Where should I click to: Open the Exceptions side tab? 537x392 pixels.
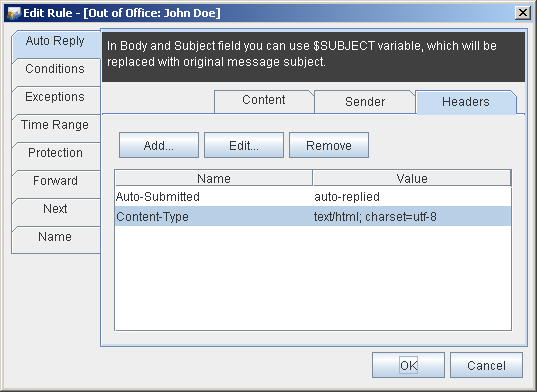pyautogui.click(x=56, y=100)
